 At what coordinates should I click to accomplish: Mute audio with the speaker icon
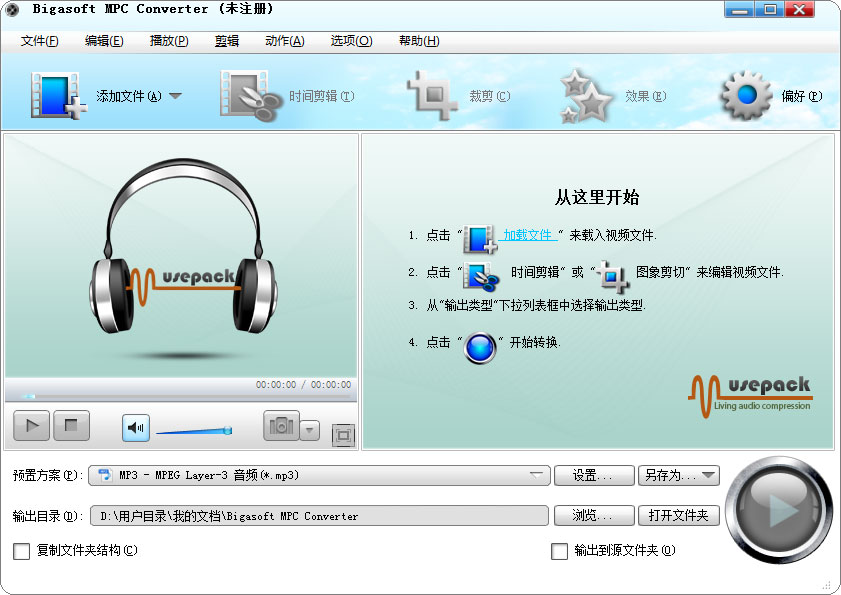[x=136, y=428]
